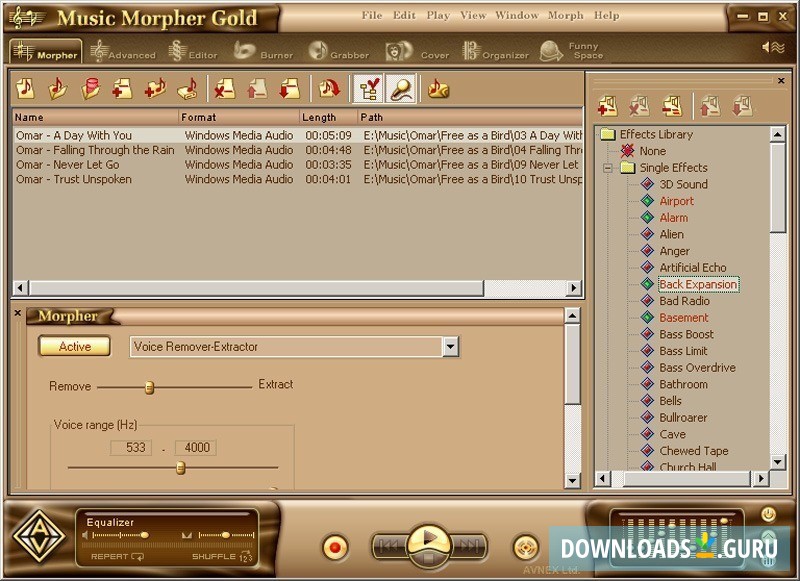This screenshot has width=800, height=581.
Task: Click the Play button
Action: [429, 539]
